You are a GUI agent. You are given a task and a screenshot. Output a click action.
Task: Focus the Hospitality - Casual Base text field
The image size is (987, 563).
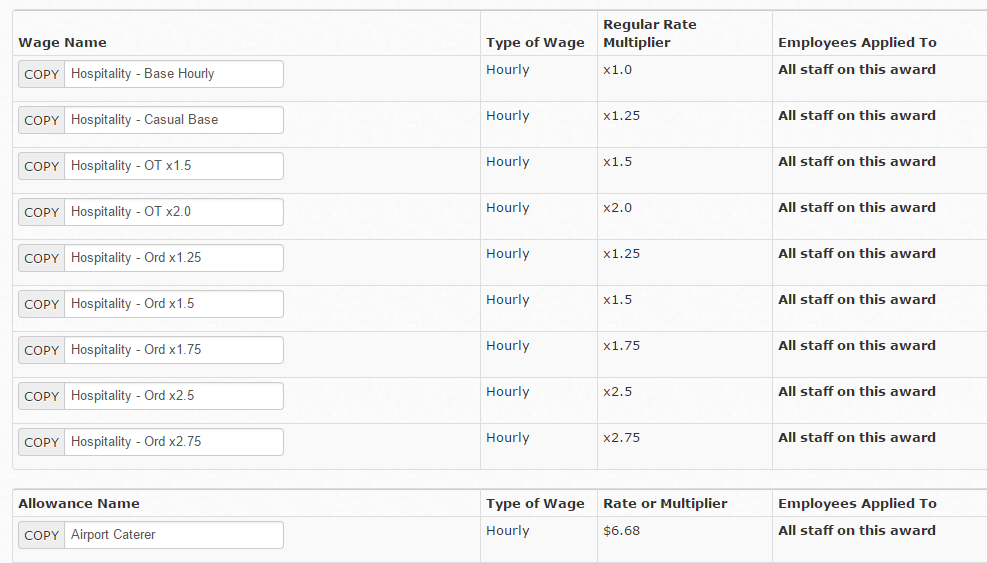click(x=174, y=120)
